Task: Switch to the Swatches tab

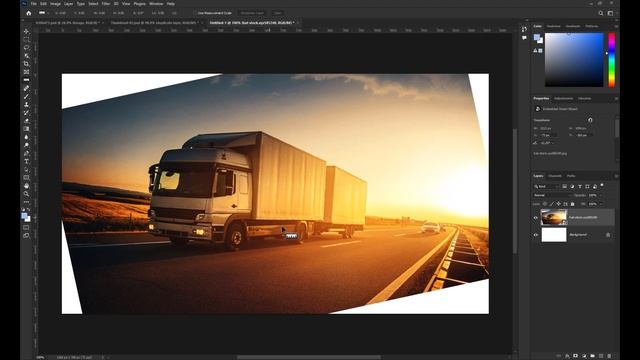Action: point(554,26)
